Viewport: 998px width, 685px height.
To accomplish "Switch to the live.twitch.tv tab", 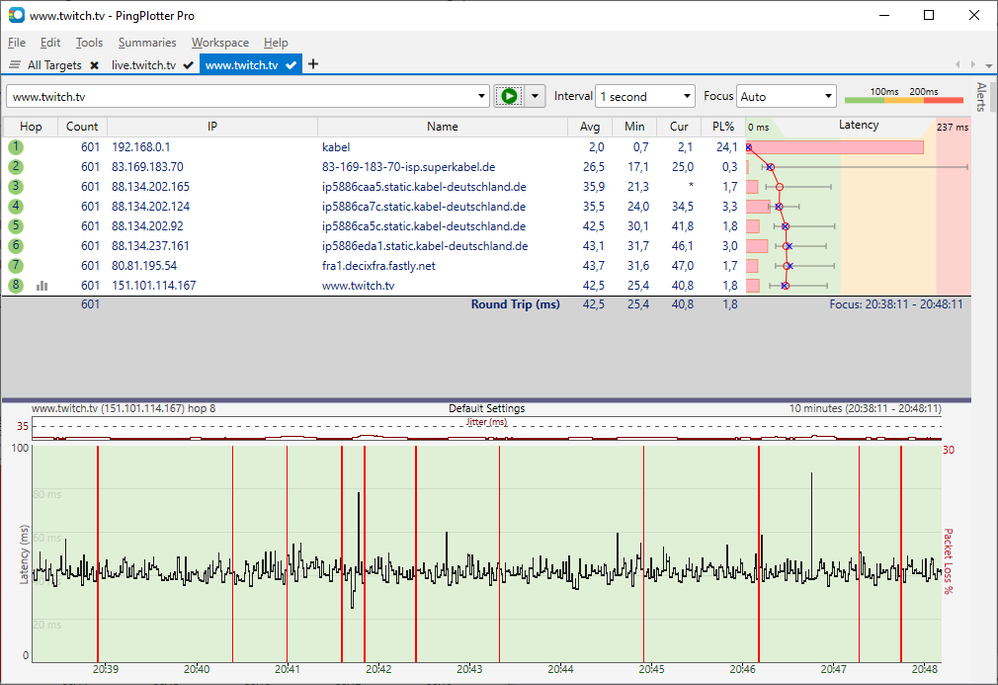I will pyautogui.click(x=143, y=65).
